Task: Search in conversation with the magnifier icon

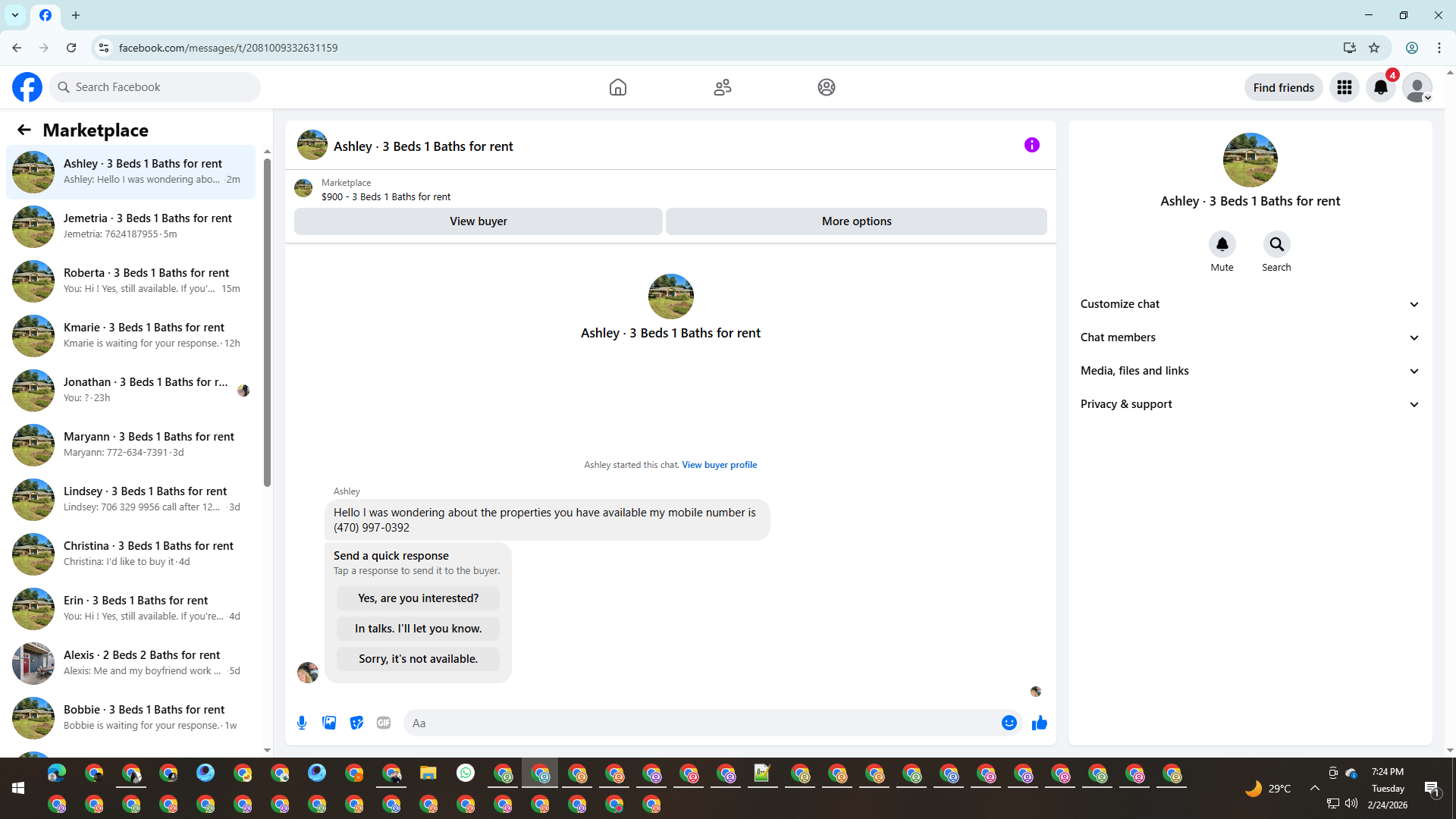Action: pyautogui.click(x=1276, y=244)
